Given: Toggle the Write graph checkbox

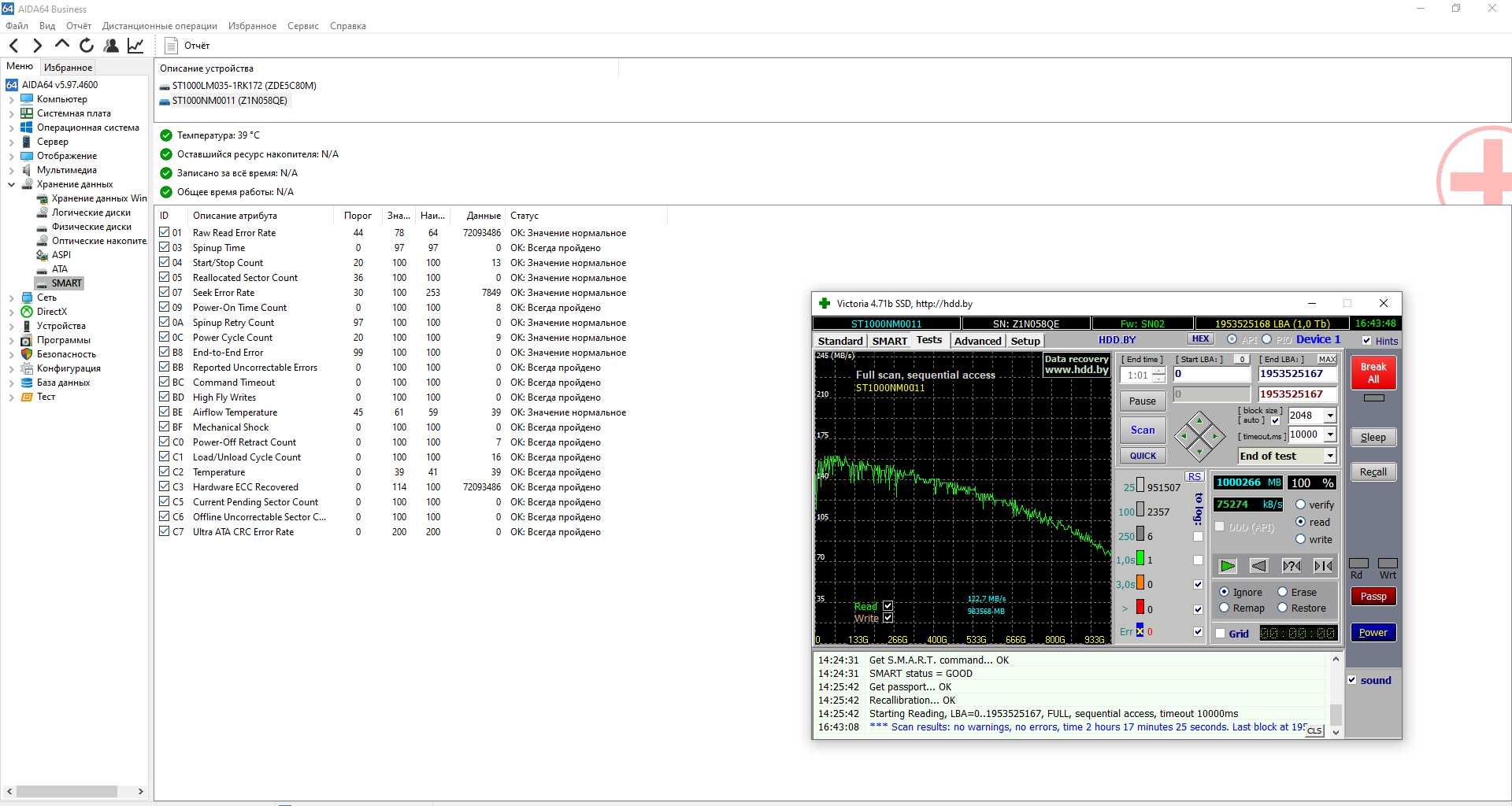Looking at the screenshot, I should (x=888, y=618).
